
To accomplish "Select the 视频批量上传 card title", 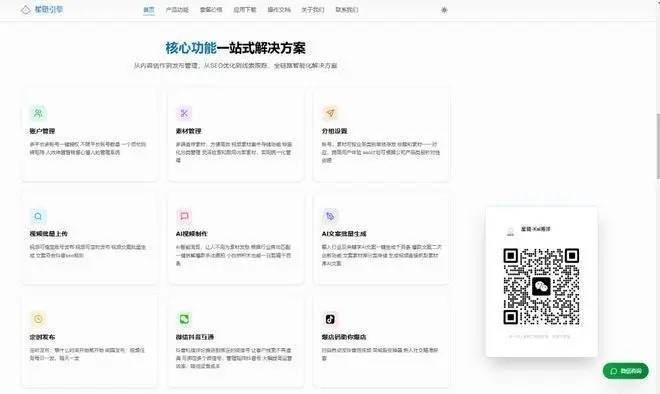I will [x=48, y=234].
